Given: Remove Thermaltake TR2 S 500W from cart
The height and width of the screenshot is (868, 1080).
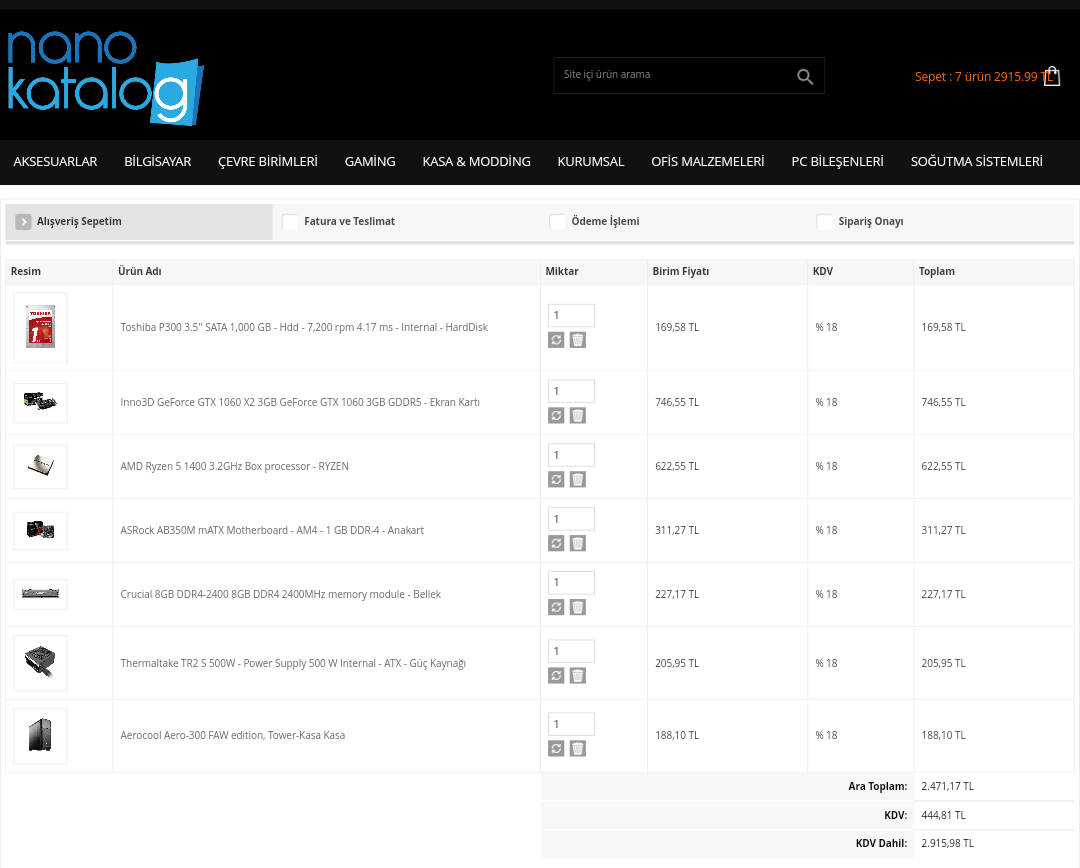Looking at the screenshot, I should (578, 676).
